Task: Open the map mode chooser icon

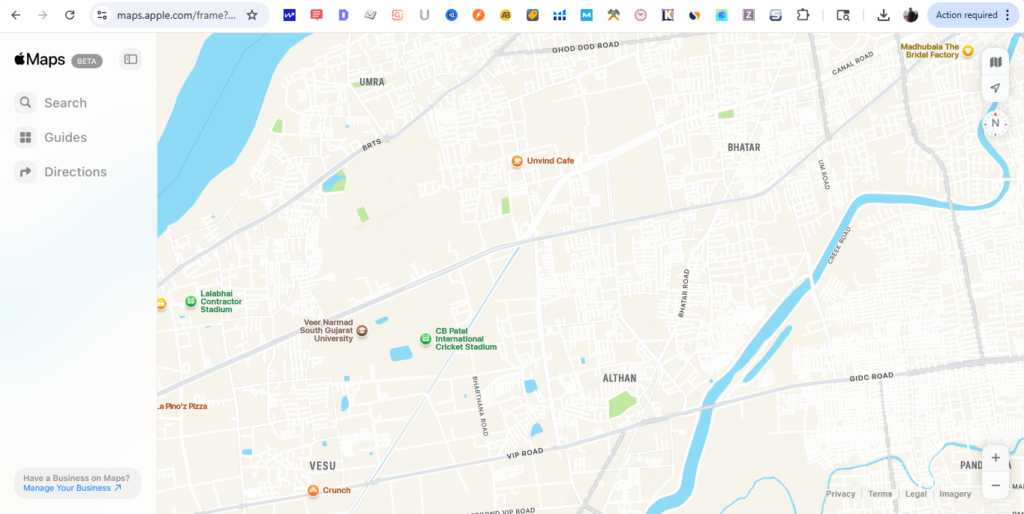Action: point(995,62)
